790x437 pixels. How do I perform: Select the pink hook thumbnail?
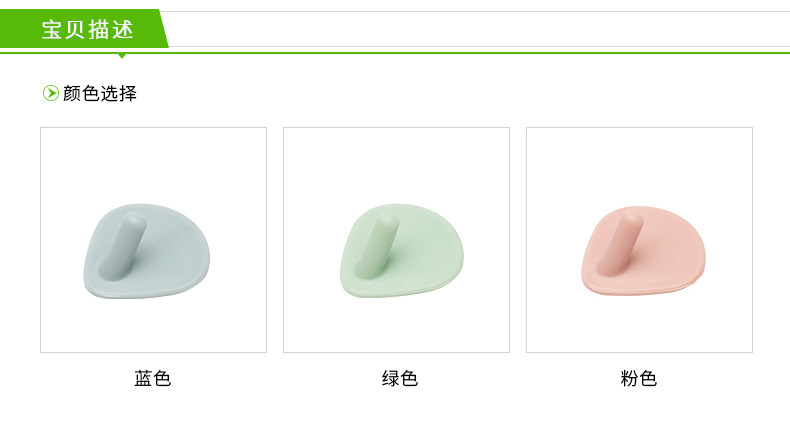[x=639, y=240]
